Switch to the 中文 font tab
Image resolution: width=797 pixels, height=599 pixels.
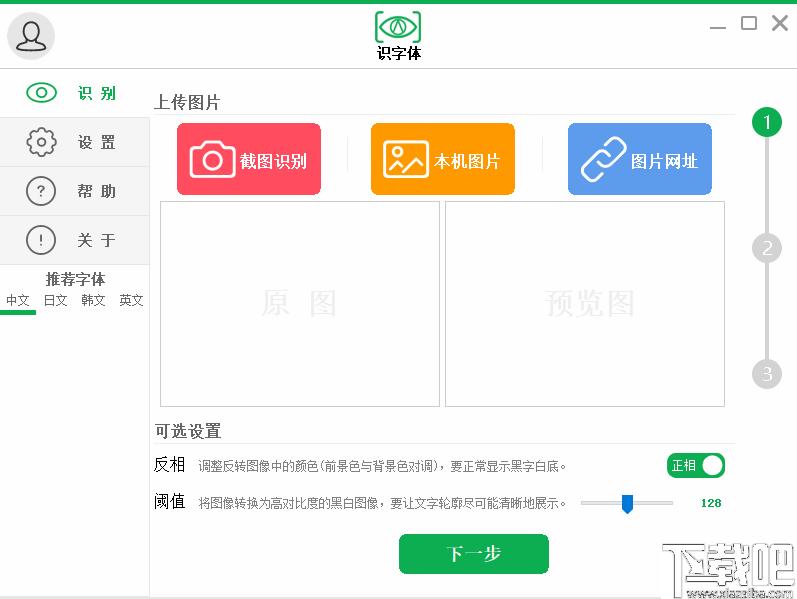point(18,300)
